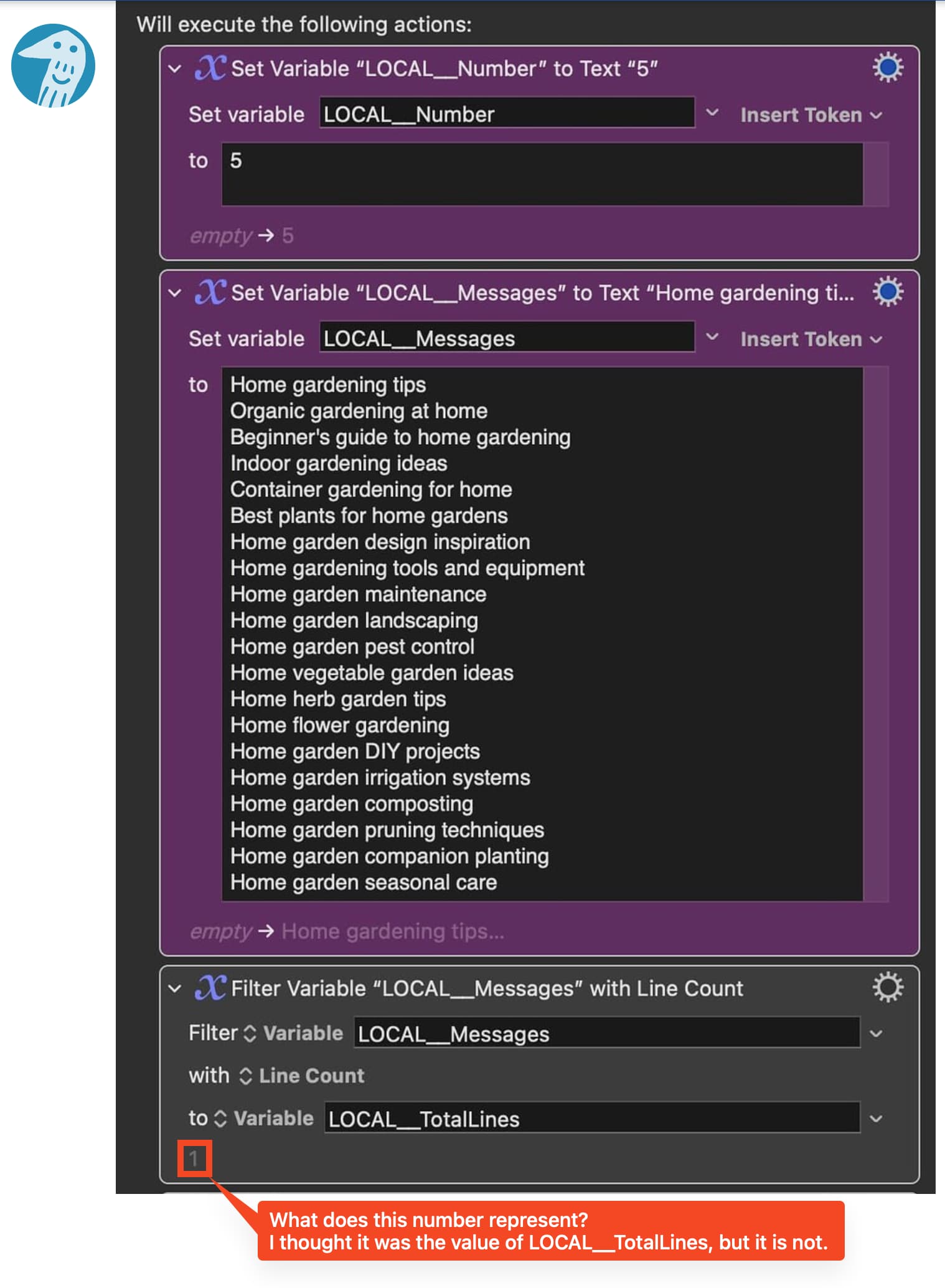Viewport: 945px width, 1288px height.
Task: Change the Filter source type popup labeled Variable
Action: point(293,1033)
